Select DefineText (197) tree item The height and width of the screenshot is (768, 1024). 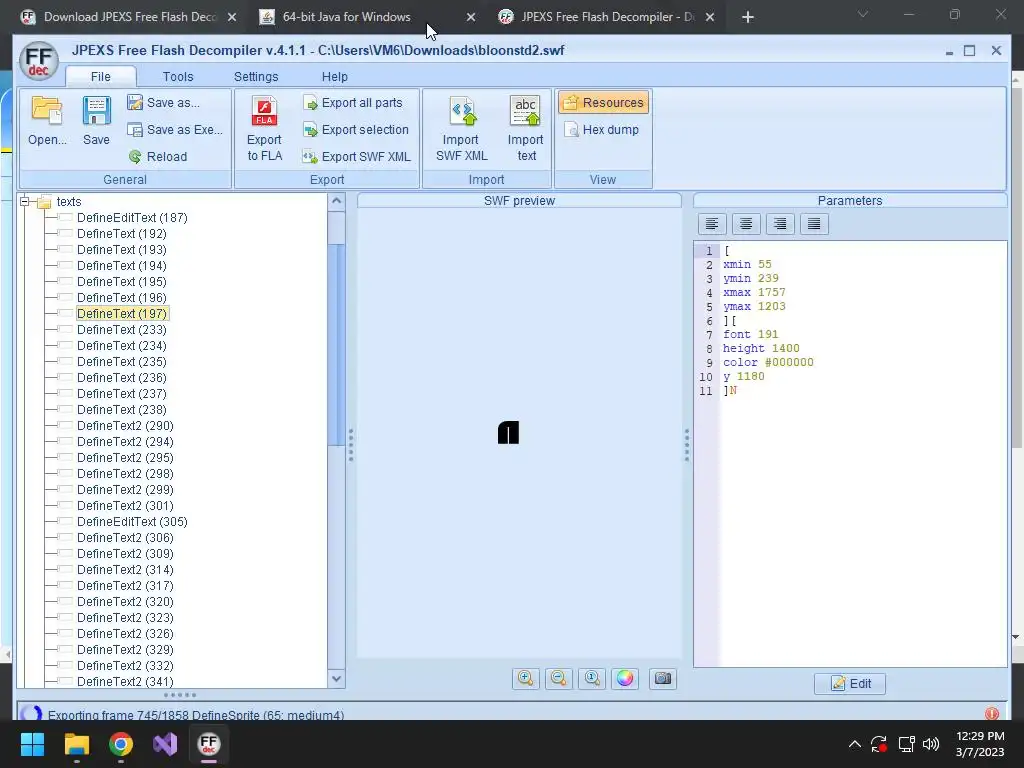122,313
